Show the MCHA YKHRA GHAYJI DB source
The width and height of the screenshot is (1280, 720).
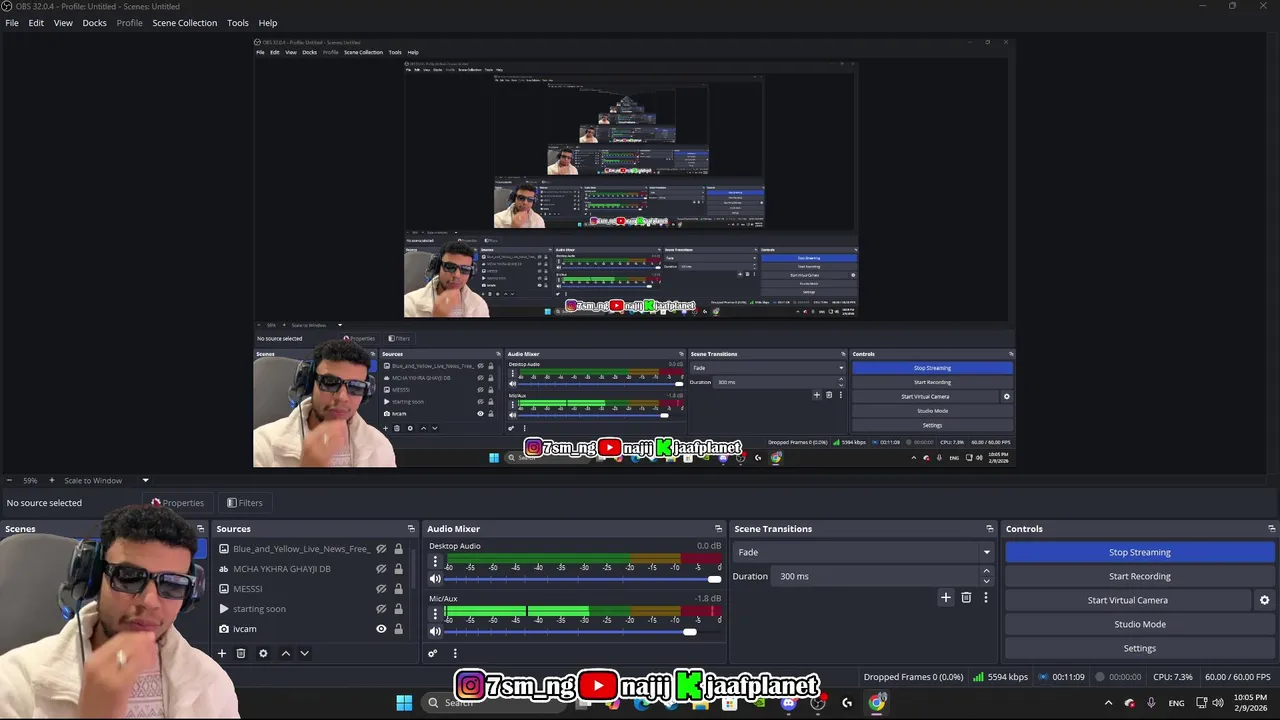[x=381, y=569]
